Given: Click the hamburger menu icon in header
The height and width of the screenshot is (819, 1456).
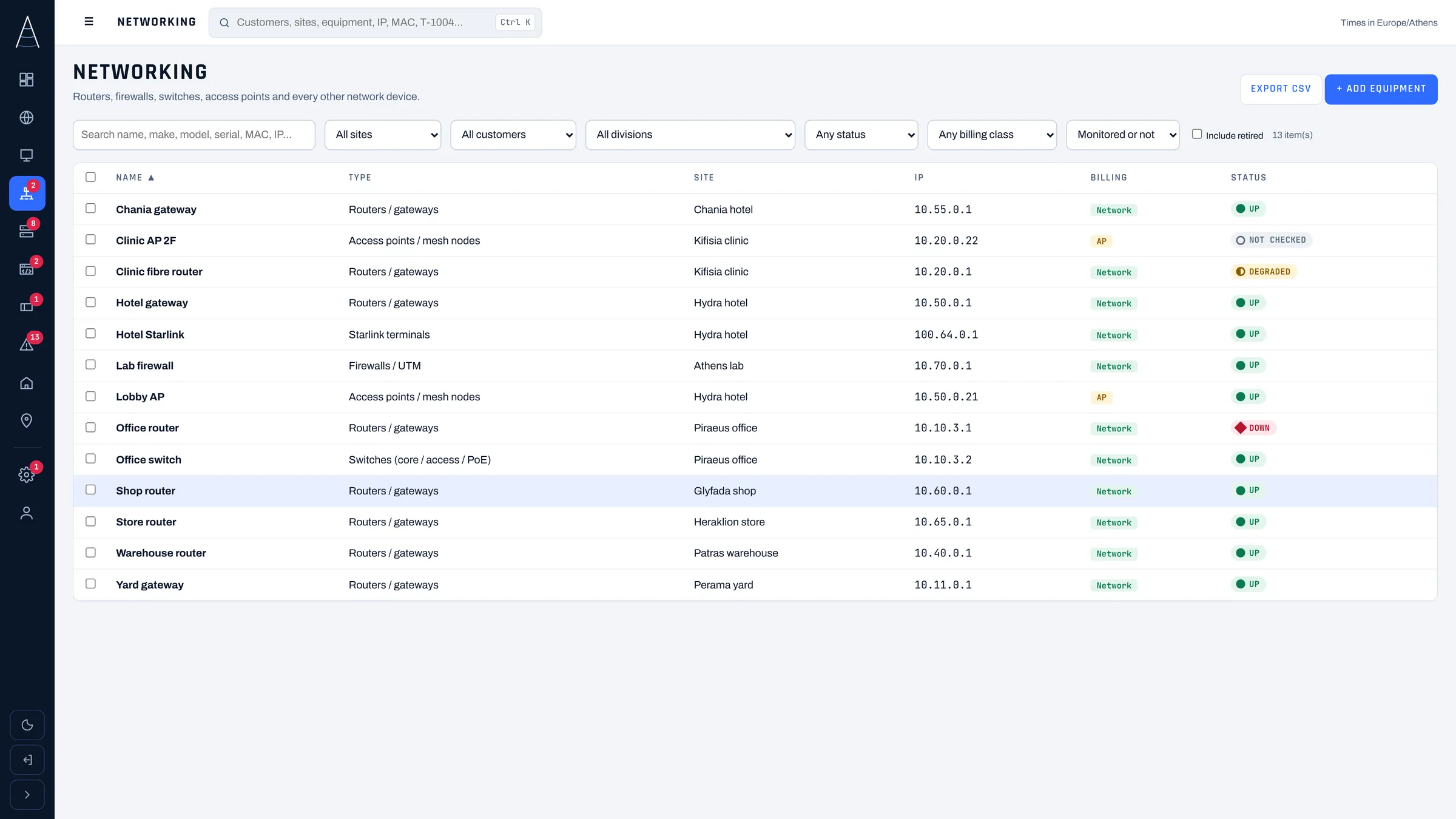Looking at the screenshot, I should (x=89, y=22).
